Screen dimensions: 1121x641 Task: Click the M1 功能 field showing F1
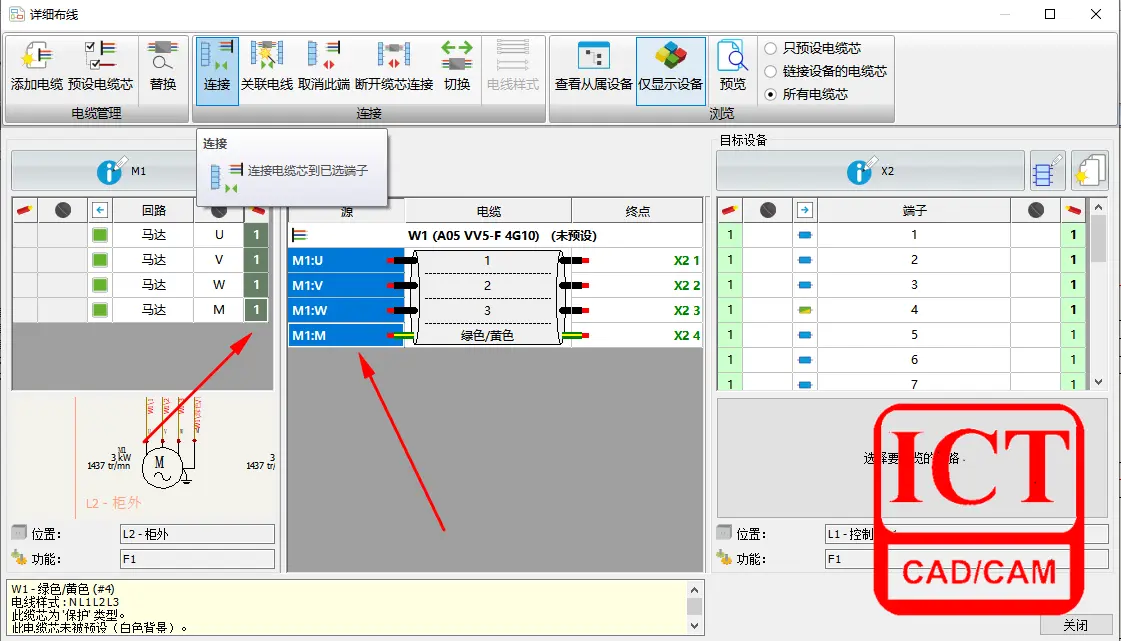click(197, 559)
